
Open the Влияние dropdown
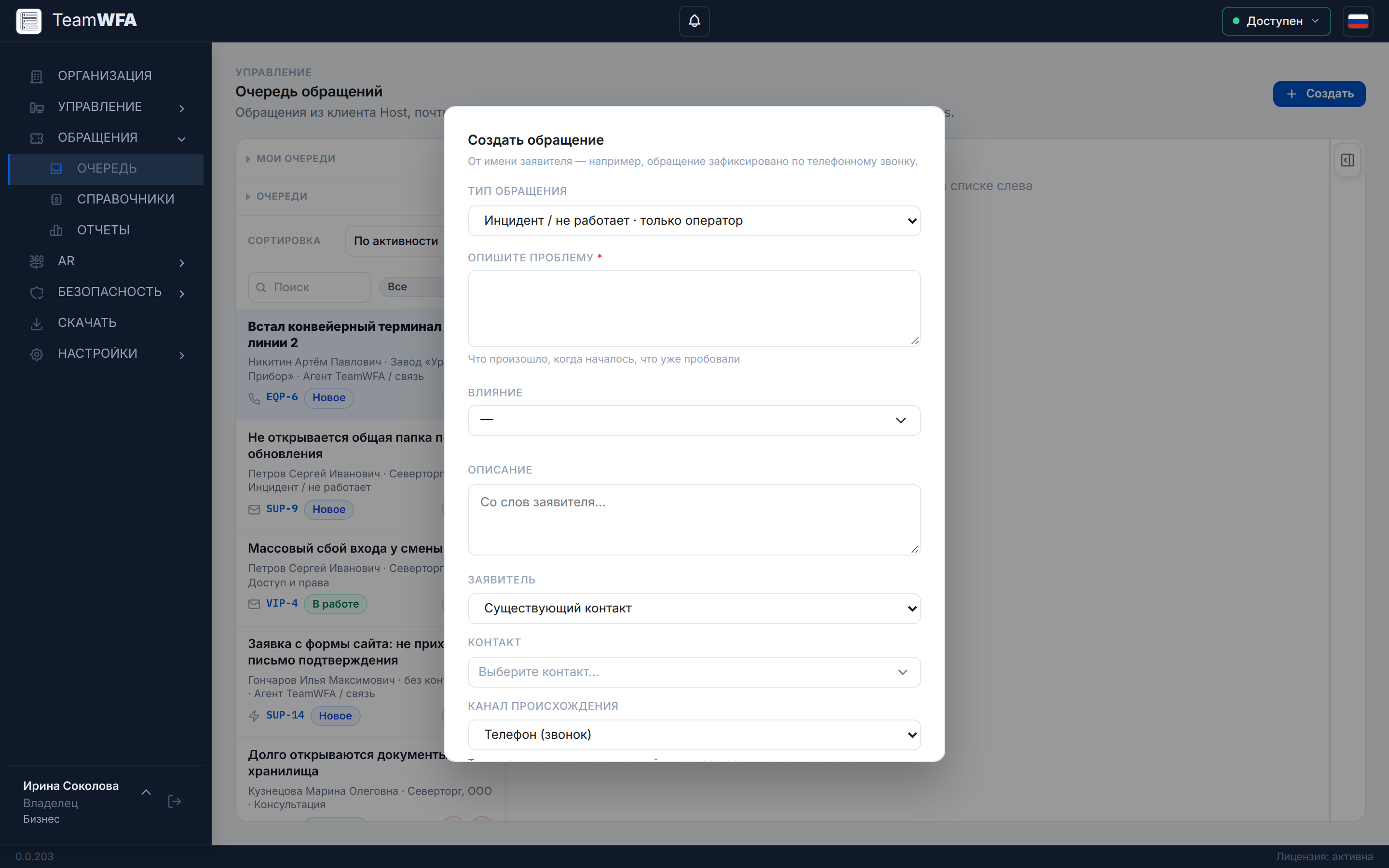pos(694,420)
